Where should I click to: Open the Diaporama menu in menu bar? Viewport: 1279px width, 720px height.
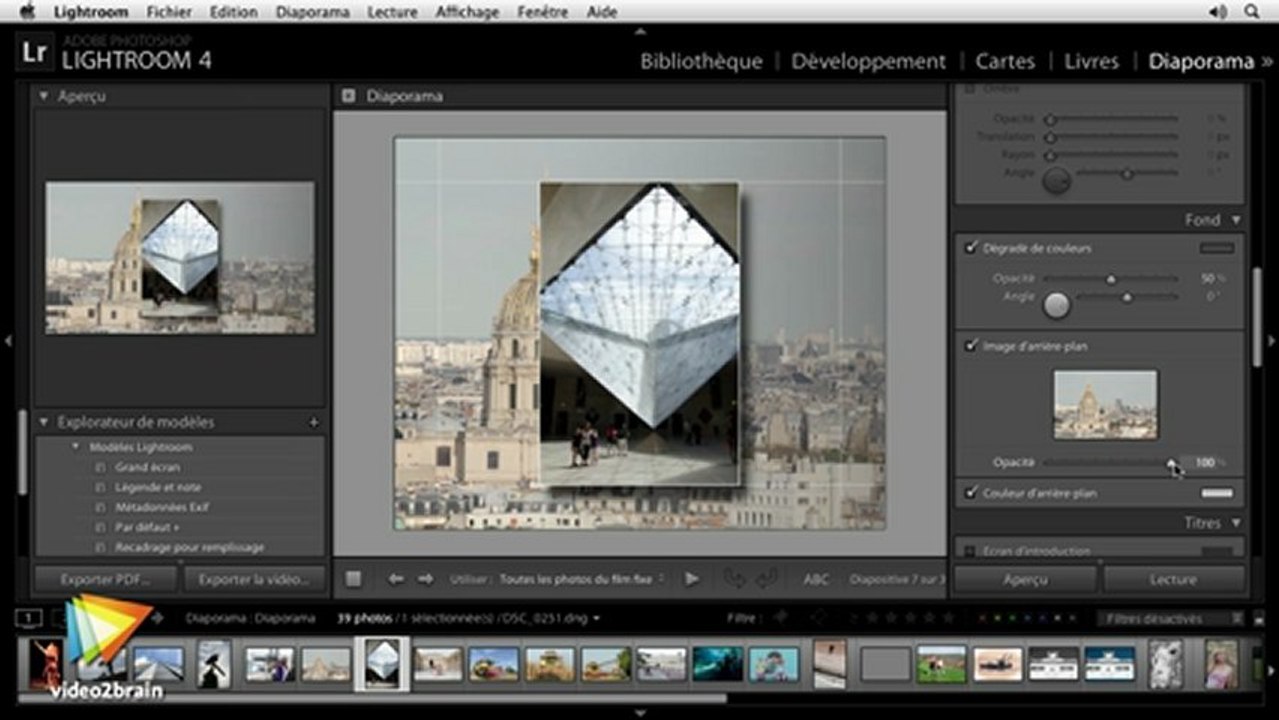coord(312,12)
